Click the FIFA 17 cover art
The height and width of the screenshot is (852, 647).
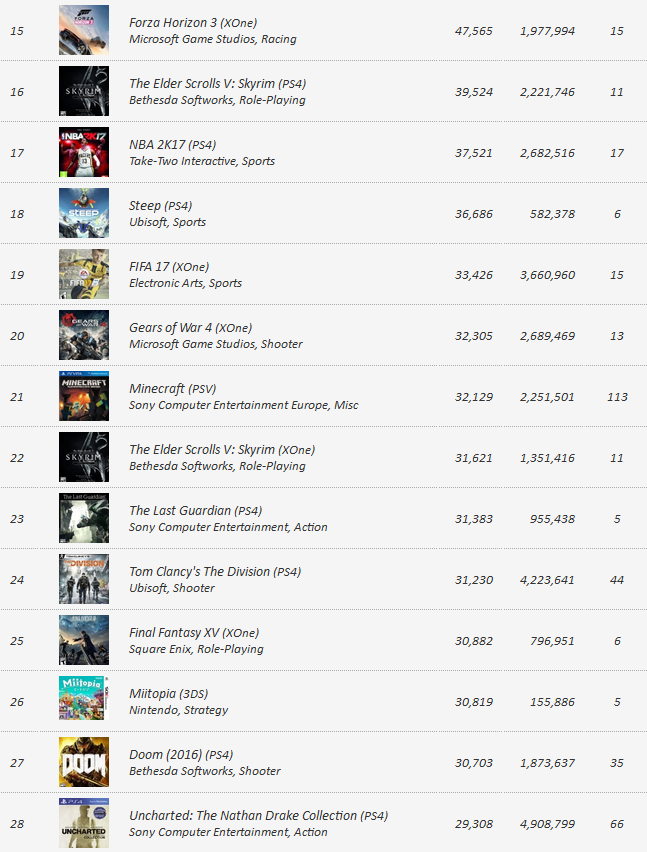tap(84, 274)
